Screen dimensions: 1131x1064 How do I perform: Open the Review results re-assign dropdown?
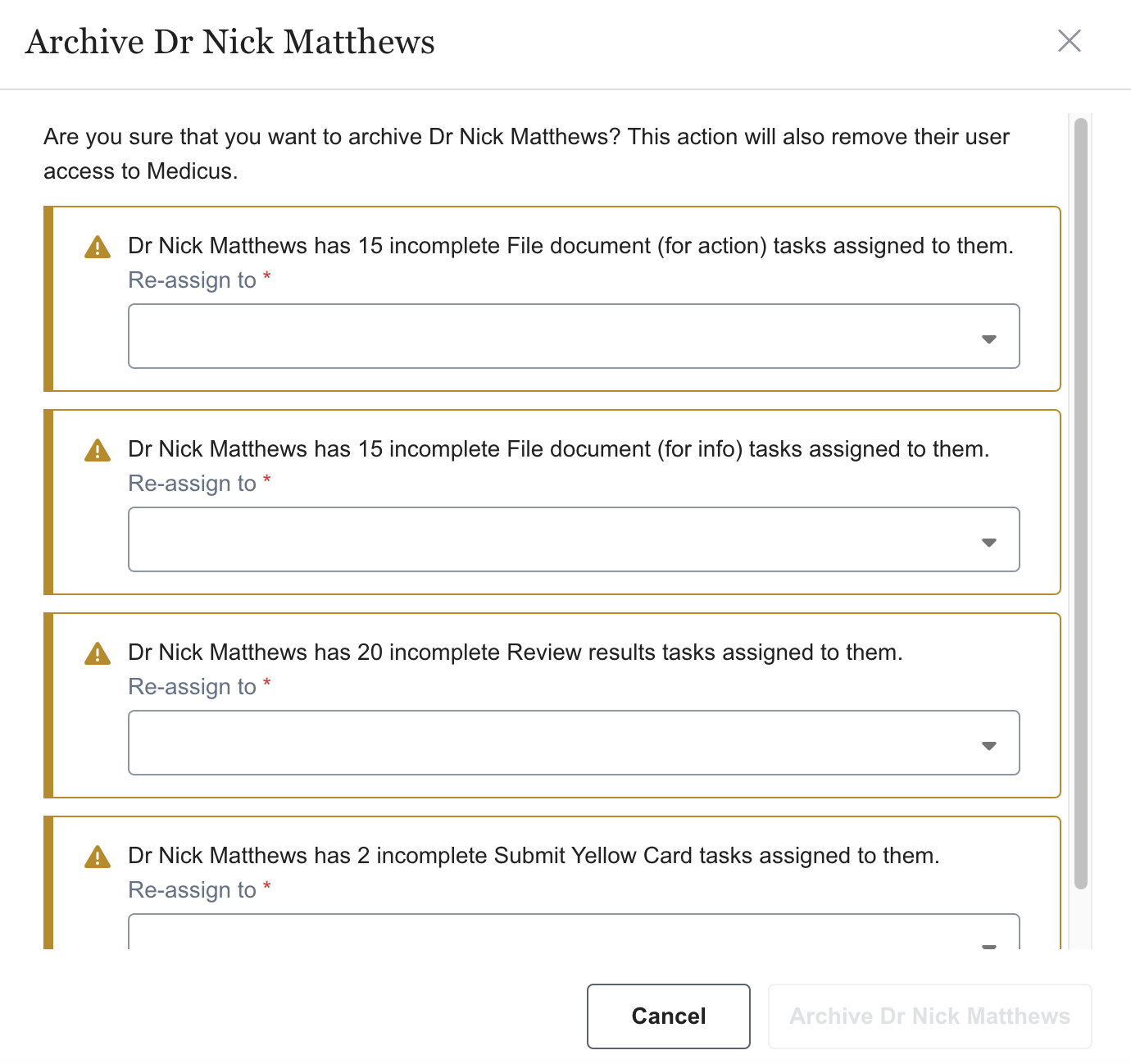[x=574, y=743]
